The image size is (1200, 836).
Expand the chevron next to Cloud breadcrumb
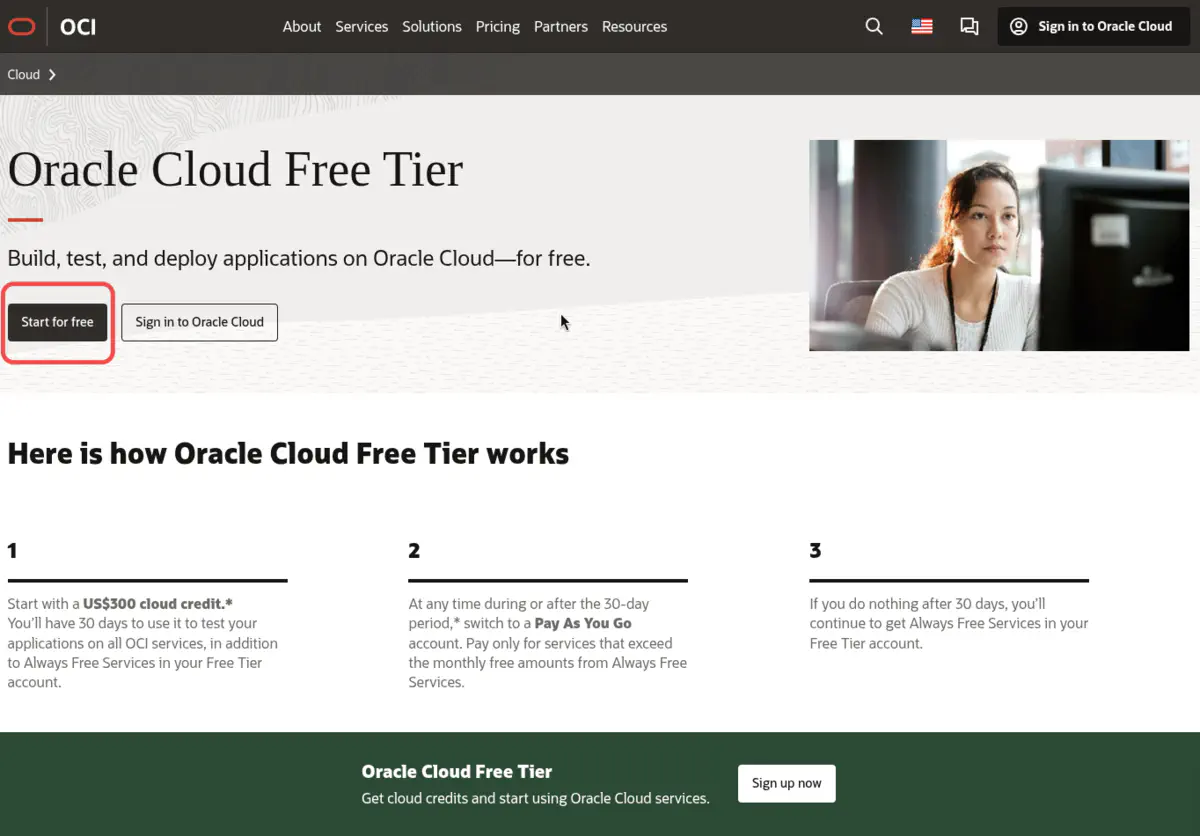(52, 75)
